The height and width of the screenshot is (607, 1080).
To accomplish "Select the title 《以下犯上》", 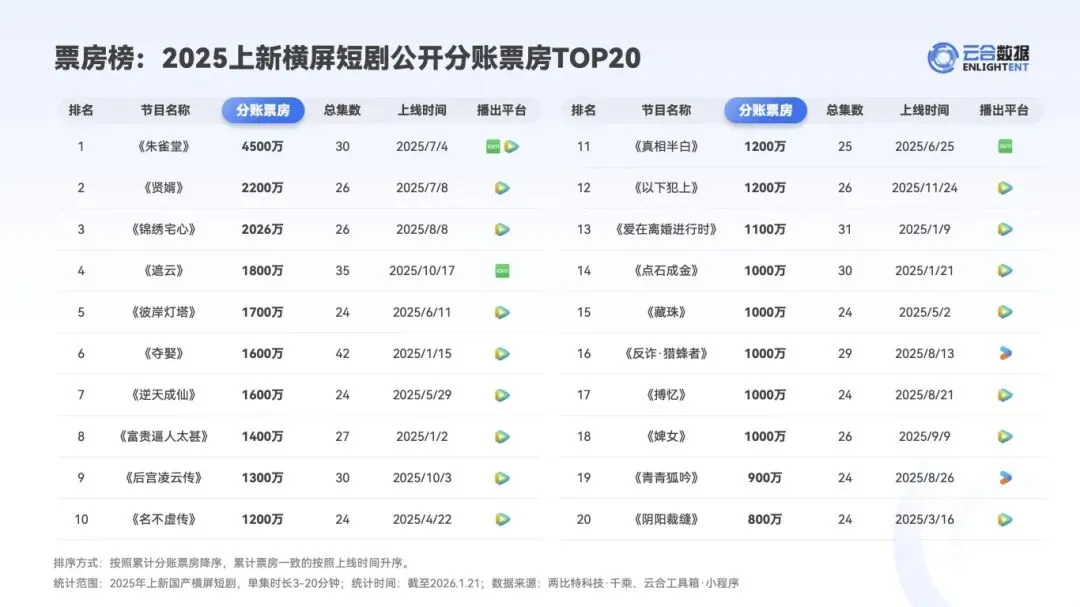I will (666, 188).
